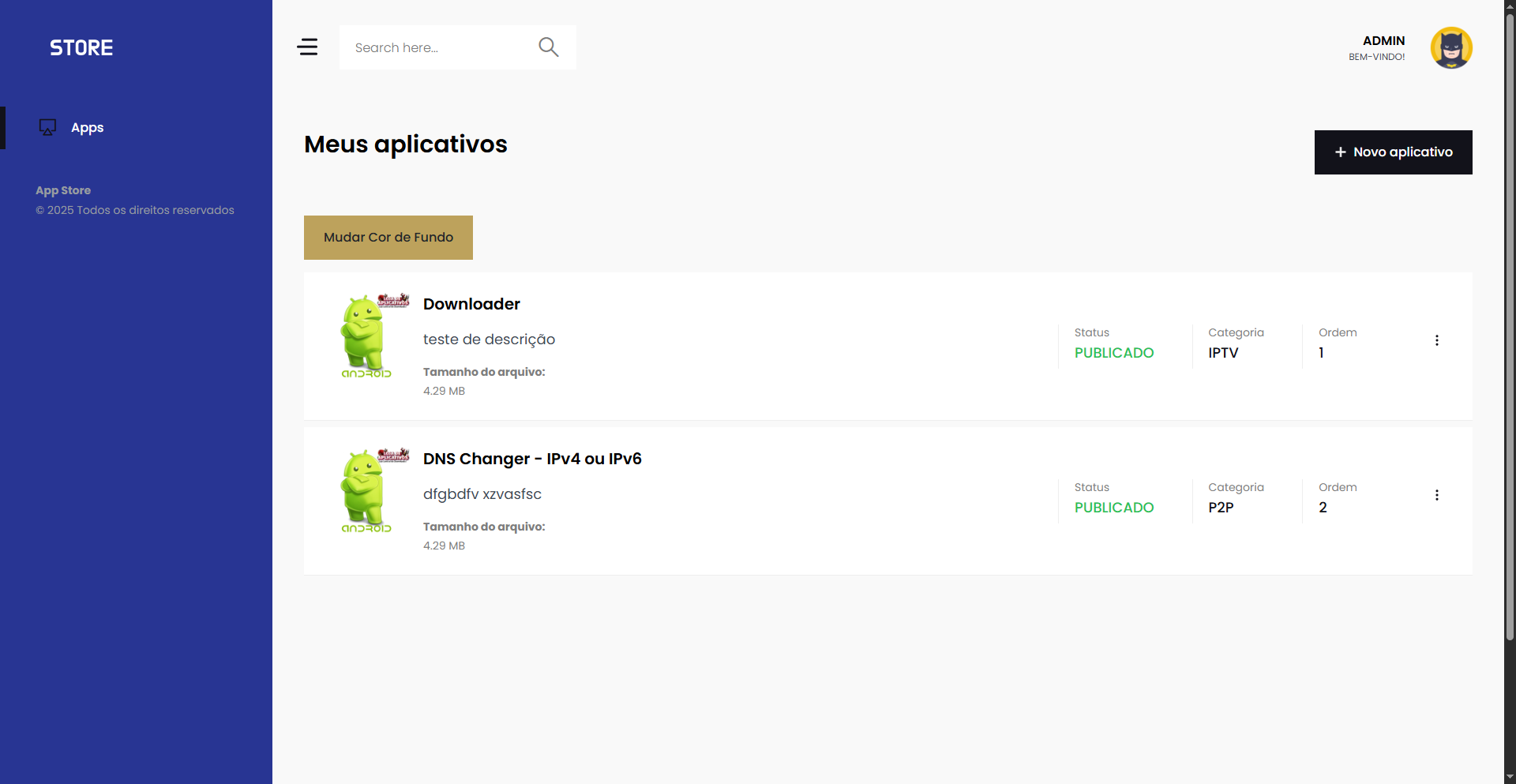The width and height of the screenshot is (1516, 784).
Task: Click the page vertical scrollbar
Action: pos(1510,316)
